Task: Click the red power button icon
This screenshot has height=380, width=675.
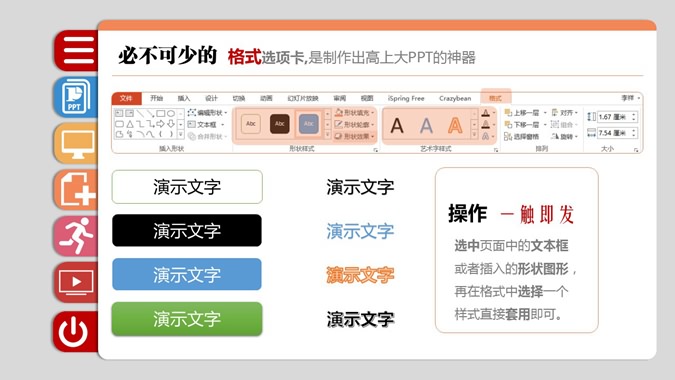Action: [77, 331]
